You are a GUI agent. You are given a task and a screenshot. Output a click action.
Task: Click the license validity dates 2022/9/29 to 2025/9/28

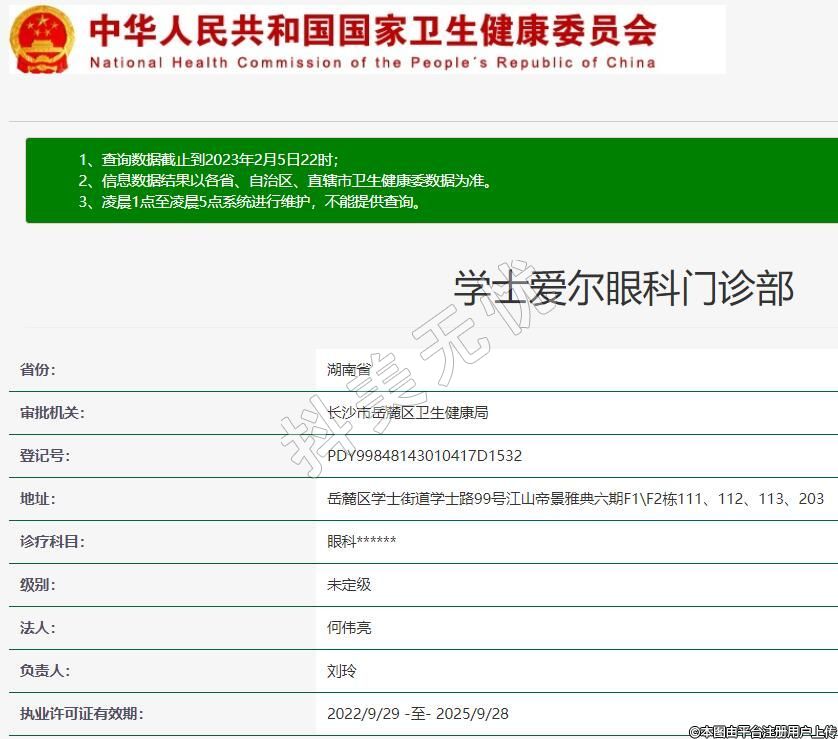tap(417, 714)
